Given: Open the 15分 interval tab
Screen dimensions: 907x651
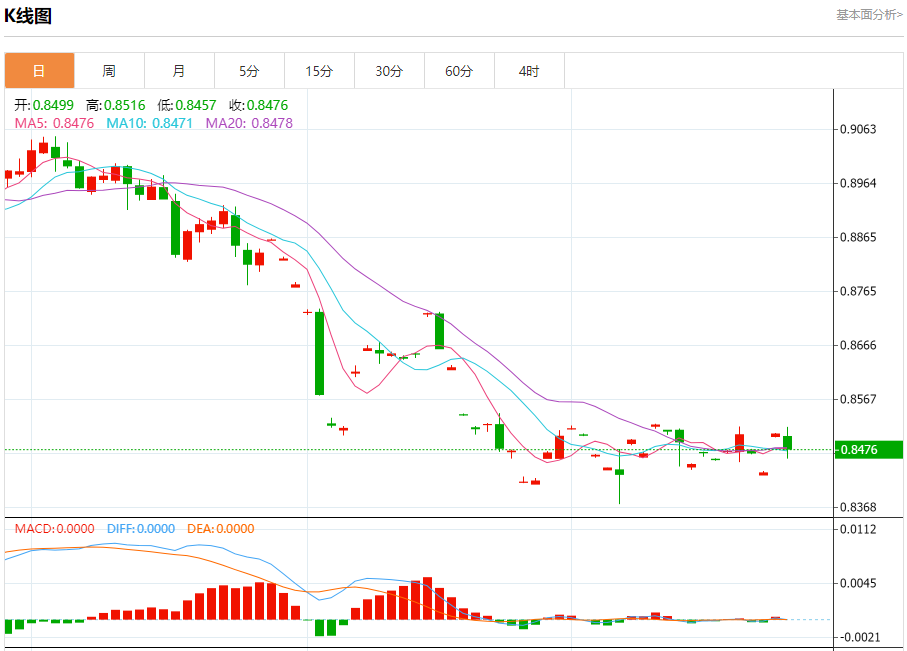Looking at the screenshot, I should 319,71.
